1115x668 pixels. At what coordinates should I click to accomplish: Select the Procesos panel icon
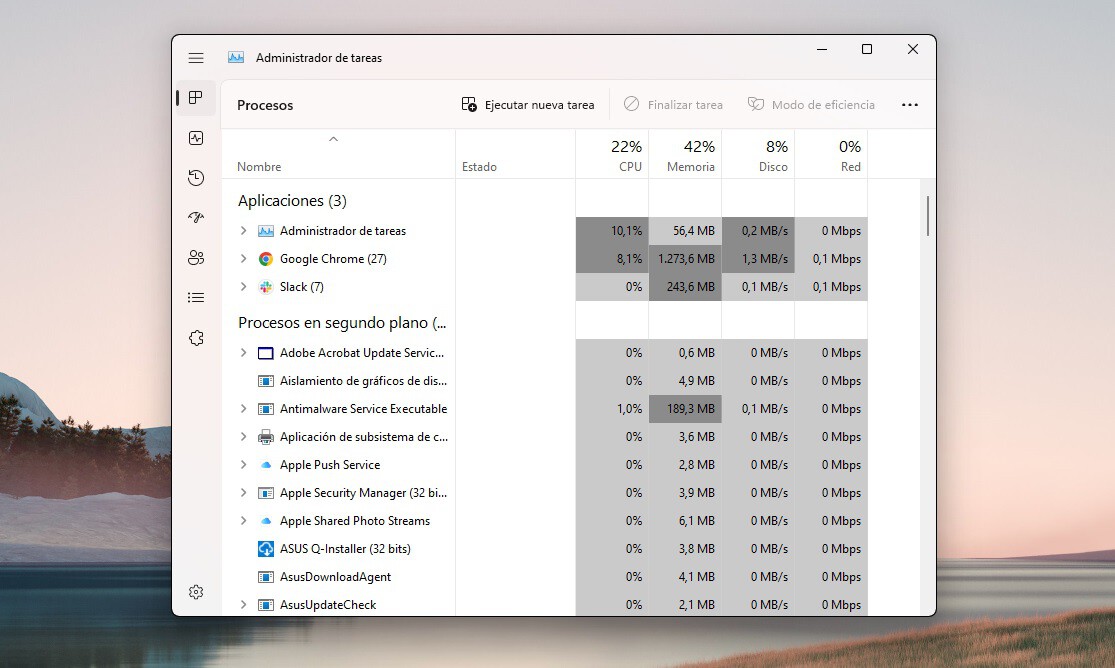(x=196, y=98)
